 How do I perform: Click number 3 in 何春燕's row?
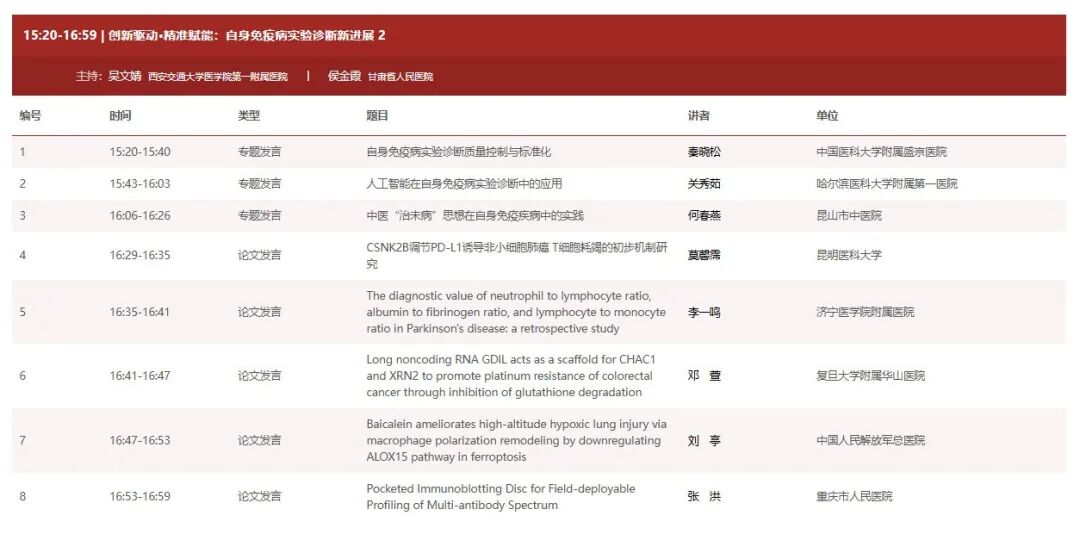(23, 216)
